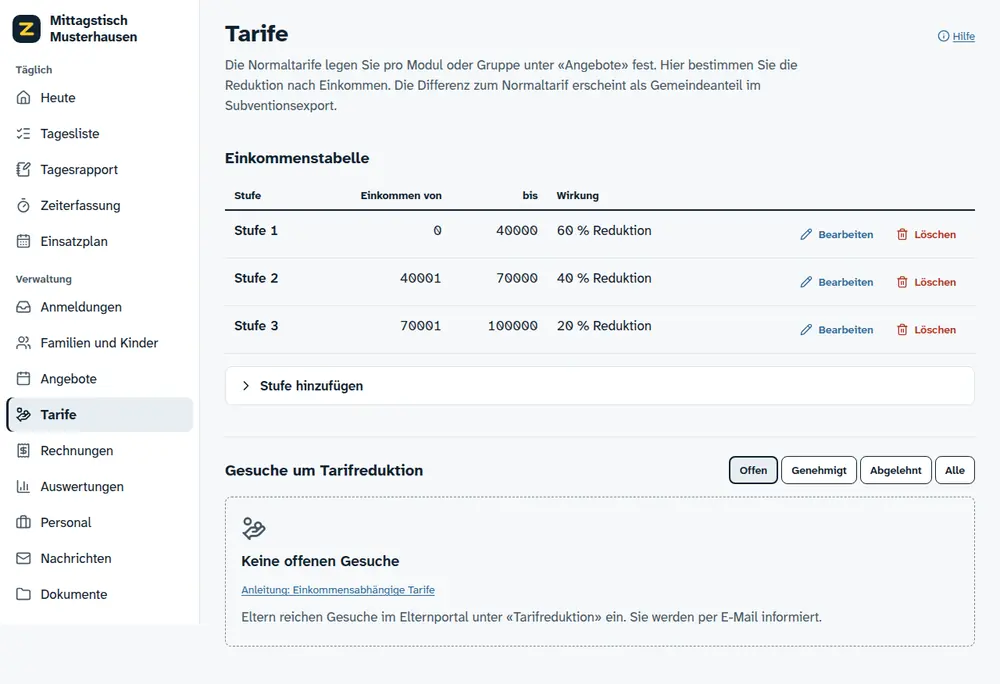Click the 20 % Reduktion cell
The width and height of the screenshot is (1000, 684).
(x=604, y=326)
